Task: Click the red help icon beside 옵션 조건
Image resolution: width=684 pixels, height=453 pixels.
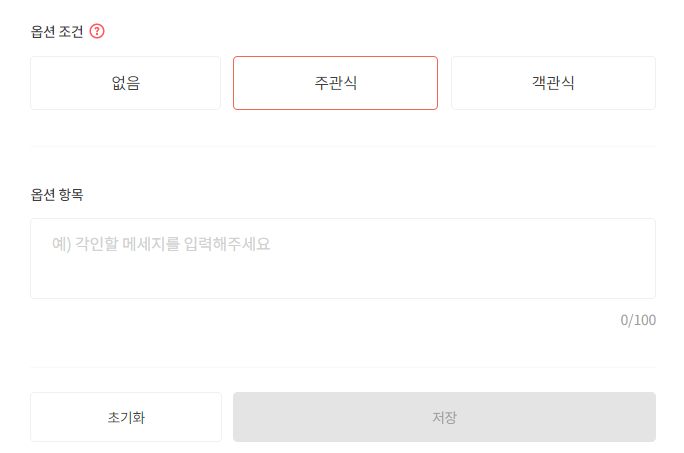Action: [97, 31]
